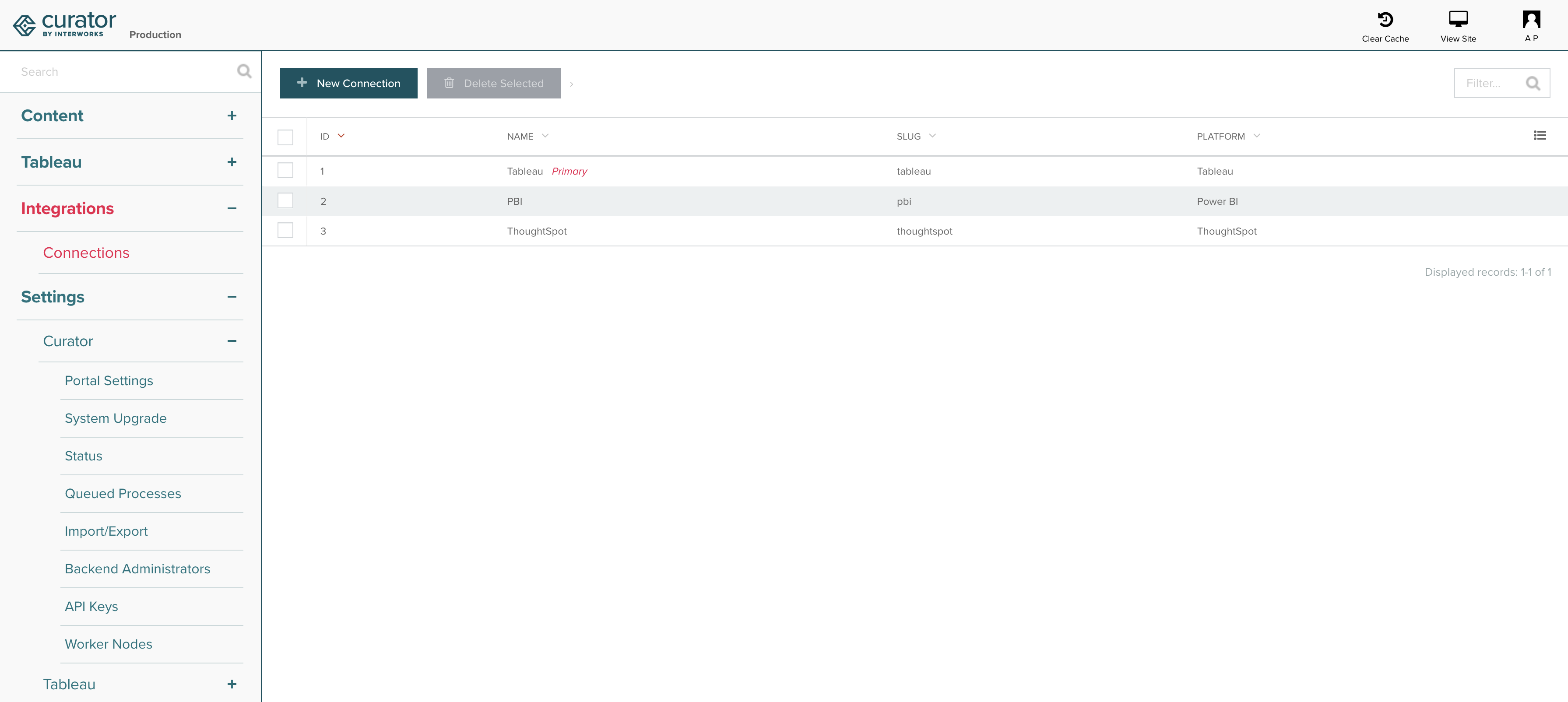1568x702 pixels.
Task: Sort by NAME column arrow
Action: (x=545, y=136)
